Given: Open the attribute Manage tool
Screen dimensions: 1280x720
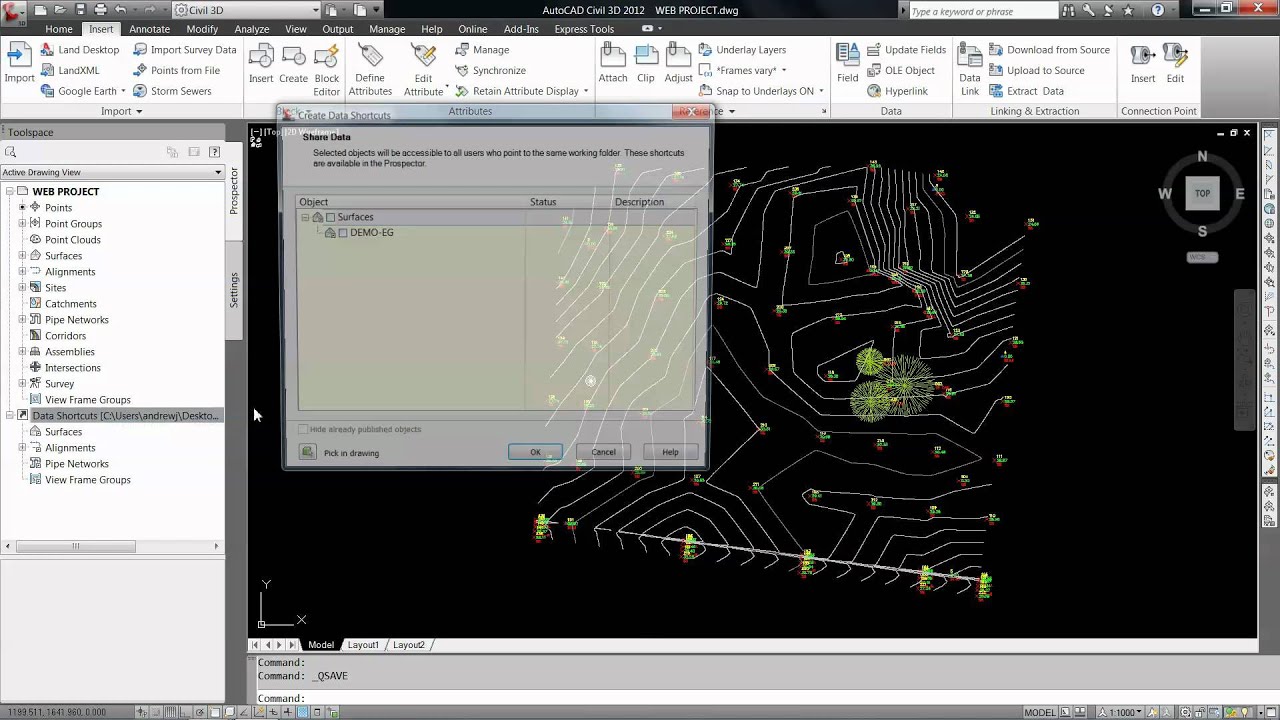Looking at the screenshot, I should pyautogui.click(x=482, y=49).
